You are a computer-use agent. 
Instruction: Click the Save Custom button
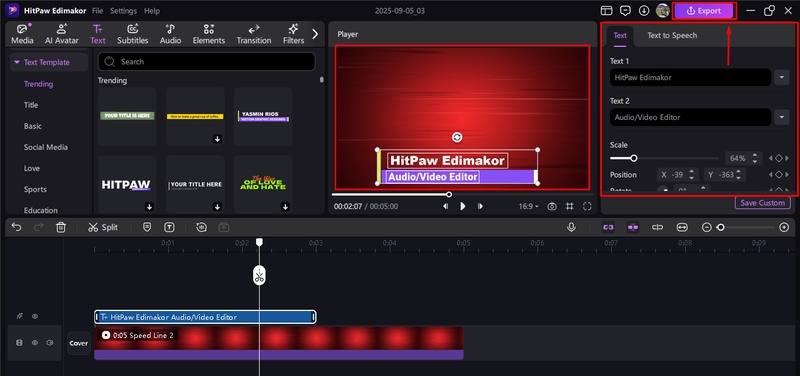click(762, 203)
